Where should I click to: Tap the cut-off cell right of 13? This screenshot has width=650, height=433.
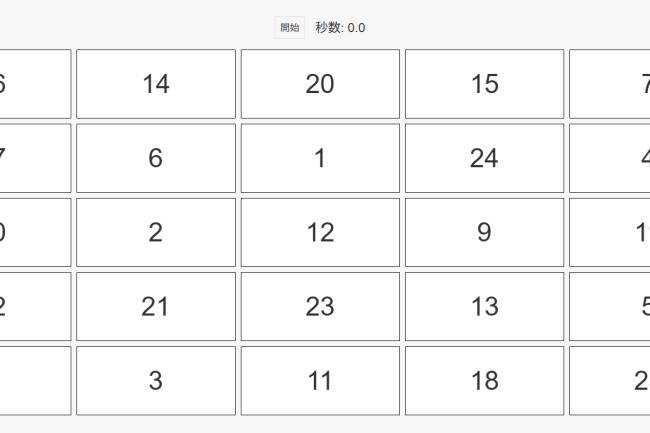coord(610,306)
